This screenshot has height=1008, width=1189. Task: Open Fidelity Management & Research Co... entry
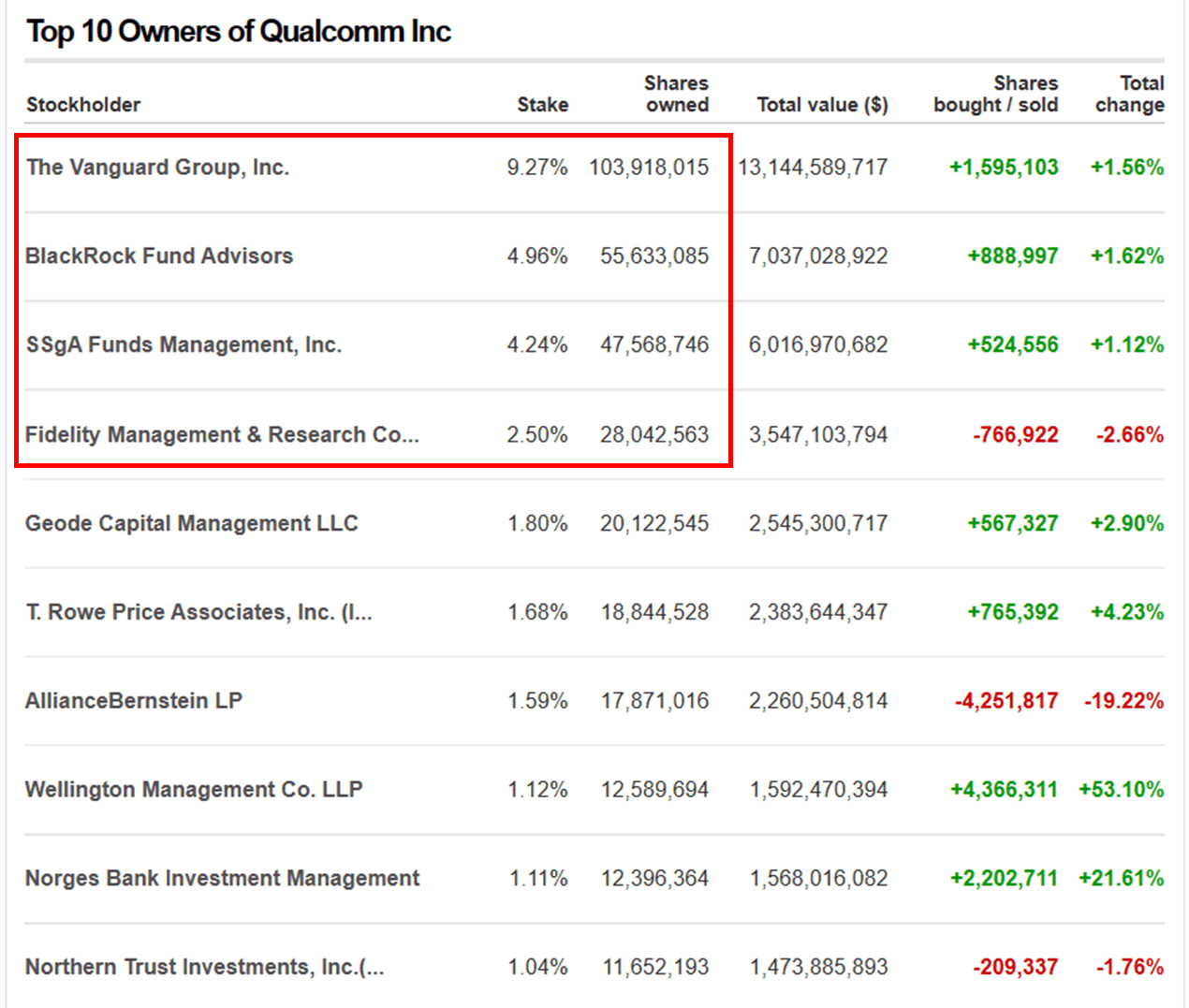222,435
